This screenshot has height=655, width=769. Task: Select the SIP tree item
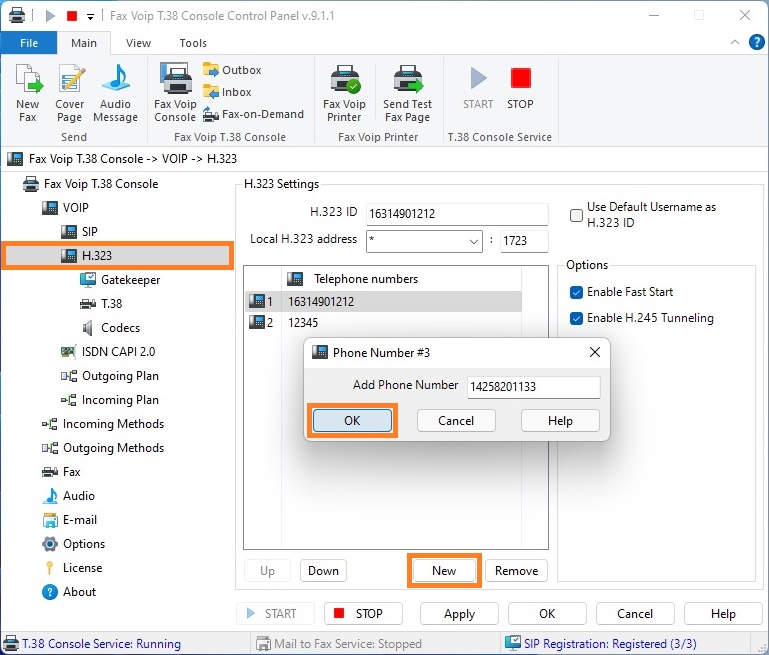[79, 231]
